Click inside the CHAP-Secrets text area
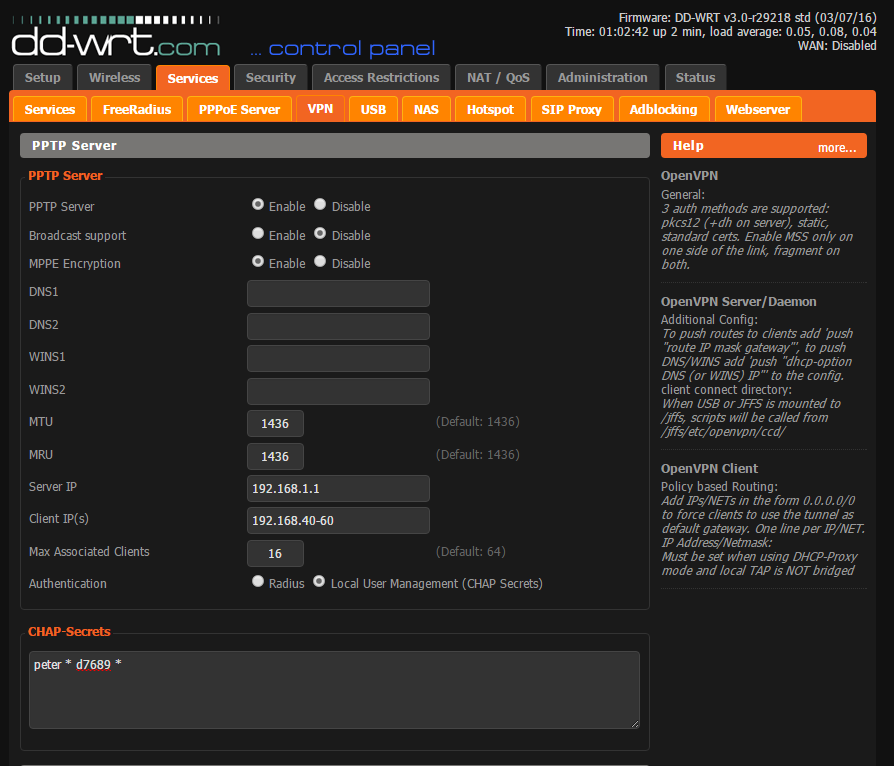The width and height of the screenshot is (894, 766). (x=334, y=690)
